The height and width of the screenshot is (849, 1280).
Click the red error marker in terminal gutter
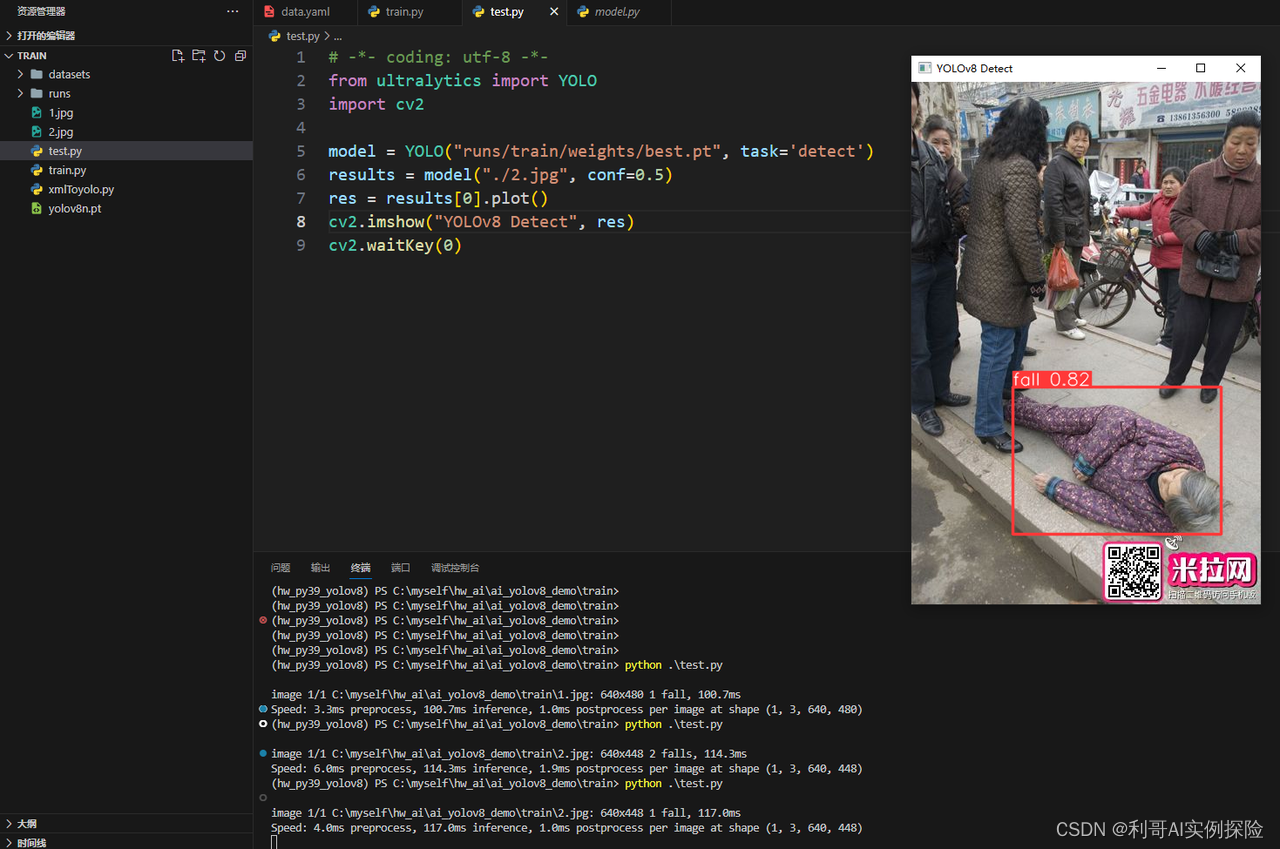(x=263, y=620)
